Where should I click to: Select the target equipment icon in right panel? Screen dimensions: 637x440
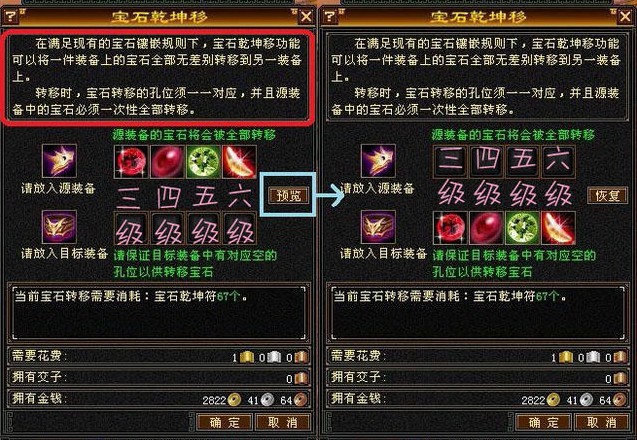tap(378, 227)
